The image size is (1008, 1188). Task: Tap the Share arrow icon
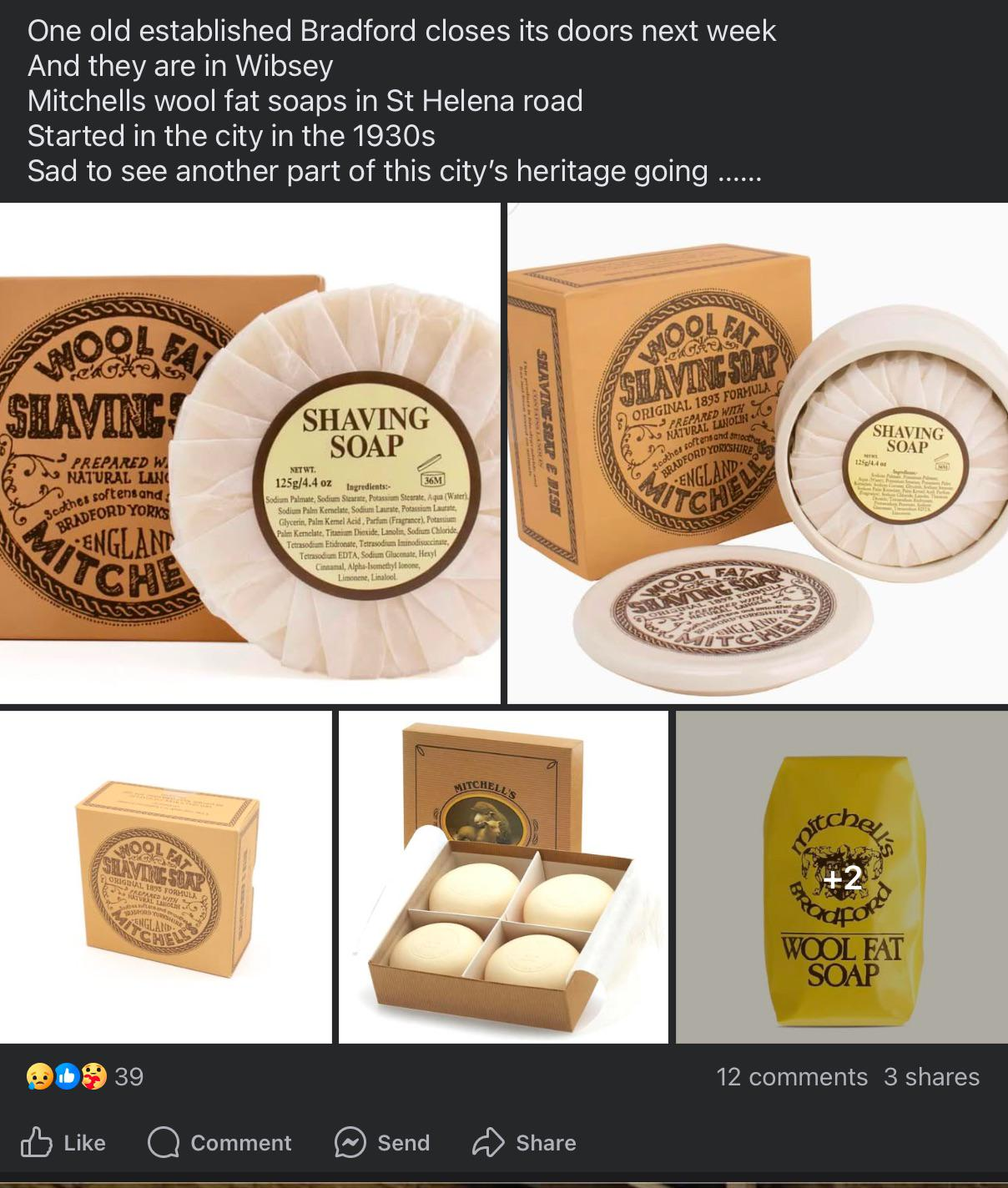coord(488,1142)
